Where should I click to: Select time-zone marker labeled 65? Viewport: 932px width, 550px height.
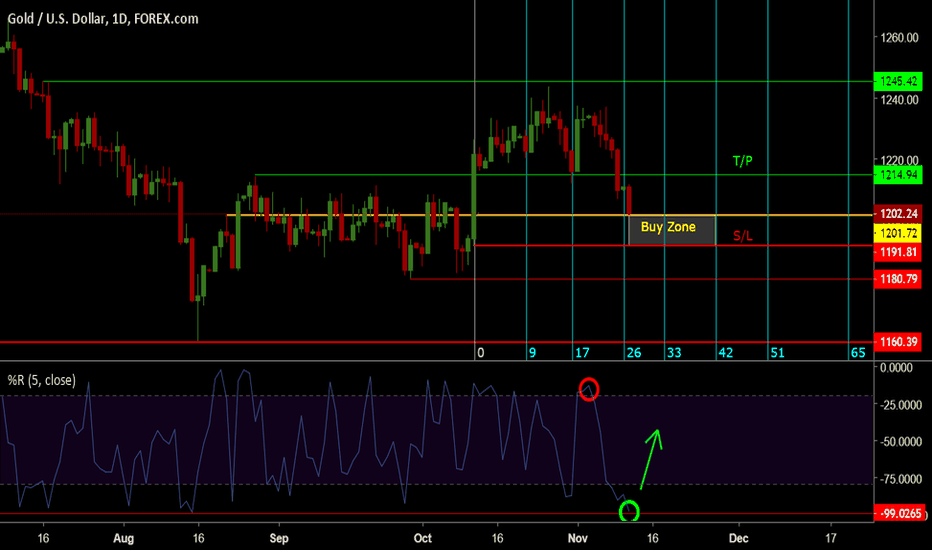click(858, 353)
